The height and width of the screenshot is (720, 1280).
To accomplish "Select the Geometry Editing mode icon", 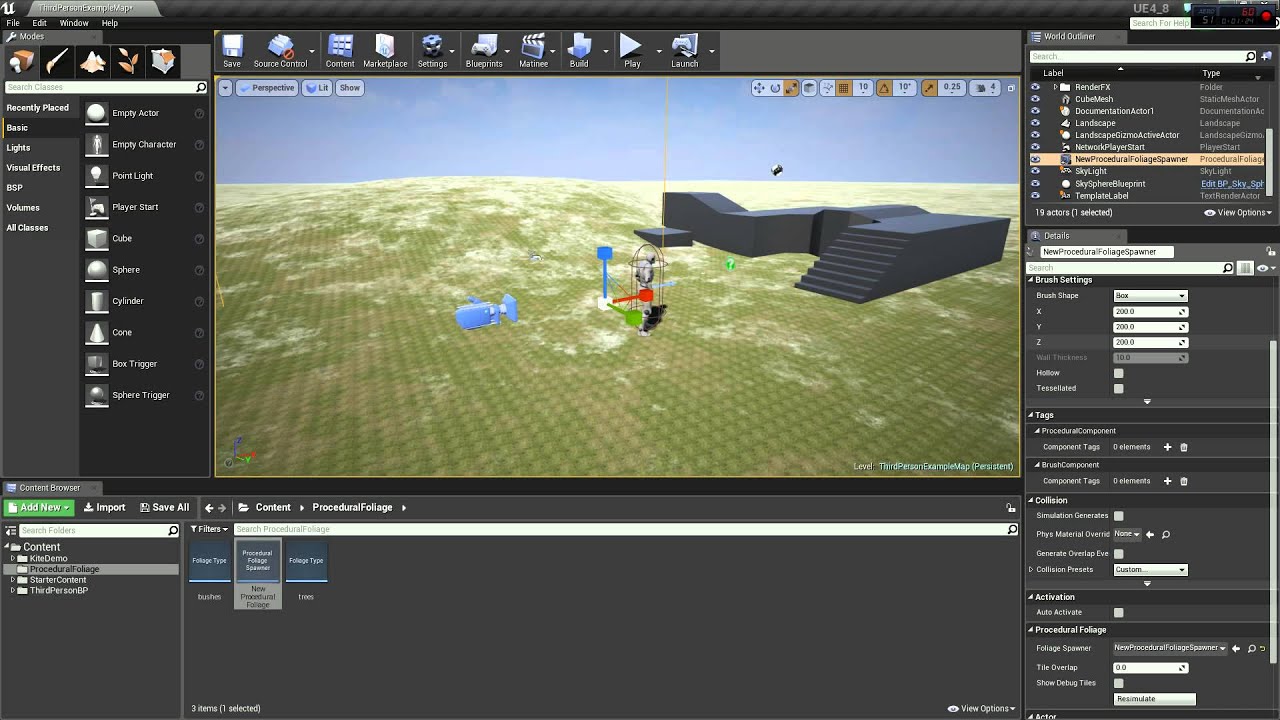I will click(163, 62).
